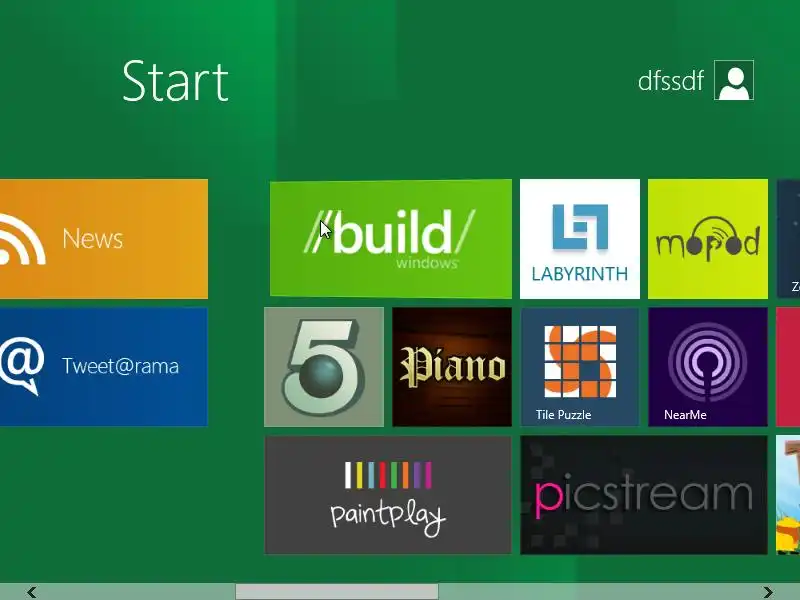The width and height of the screenshot is (800, 600).
Task: Launch the 5 ball game tile
Action: [x=324, y=367]
